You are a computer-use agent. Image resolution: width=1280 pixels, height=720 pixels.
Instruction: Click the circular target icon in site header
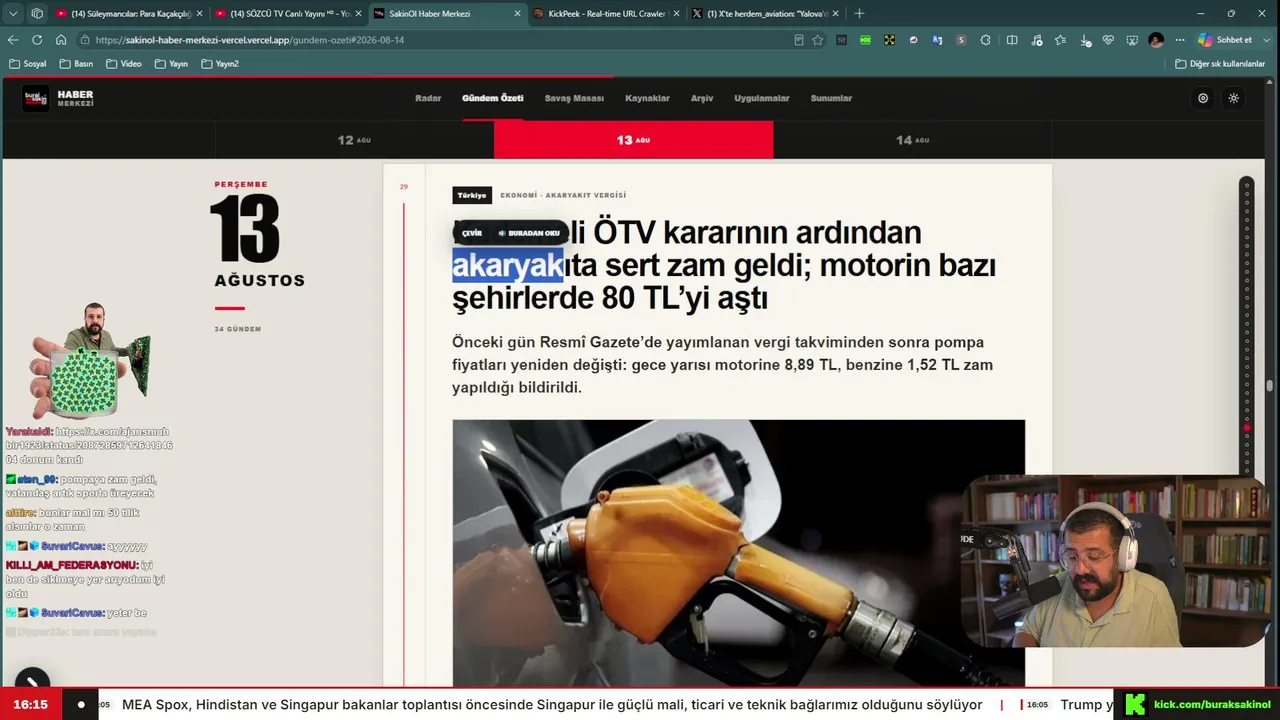(1203, 98)
